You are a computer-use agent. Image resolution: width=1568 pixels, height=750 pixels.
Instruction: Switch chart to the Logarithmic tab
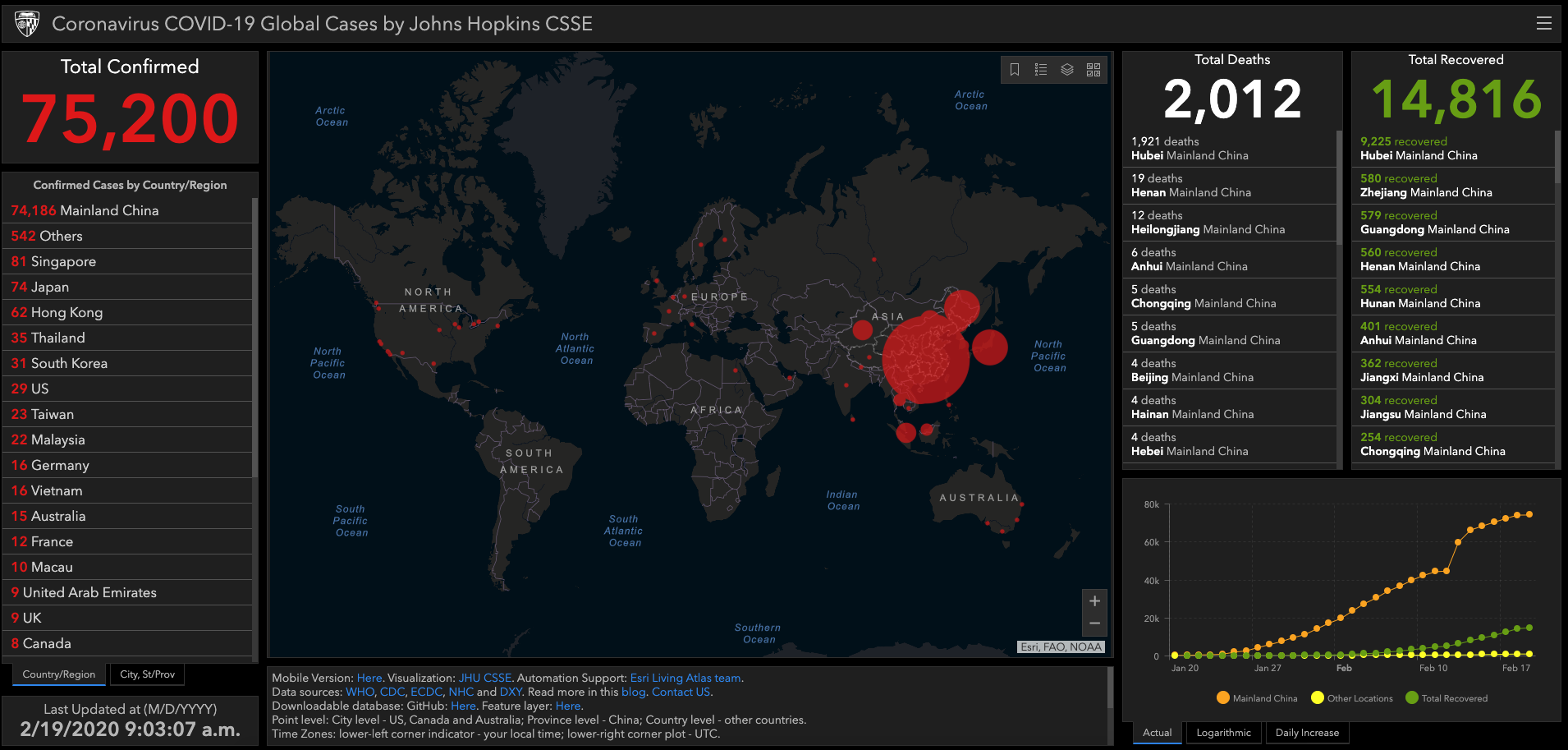pos(1223,733)
